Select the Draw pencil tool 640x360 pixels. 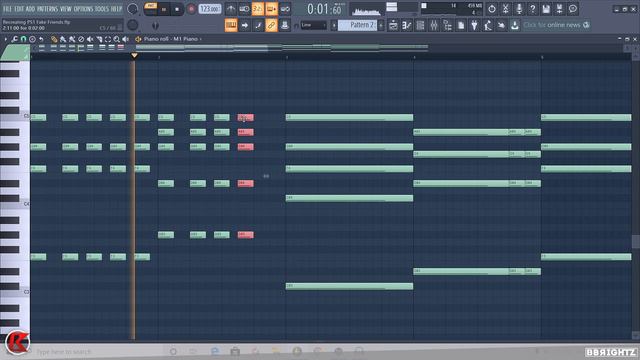[x=54, y=39]
